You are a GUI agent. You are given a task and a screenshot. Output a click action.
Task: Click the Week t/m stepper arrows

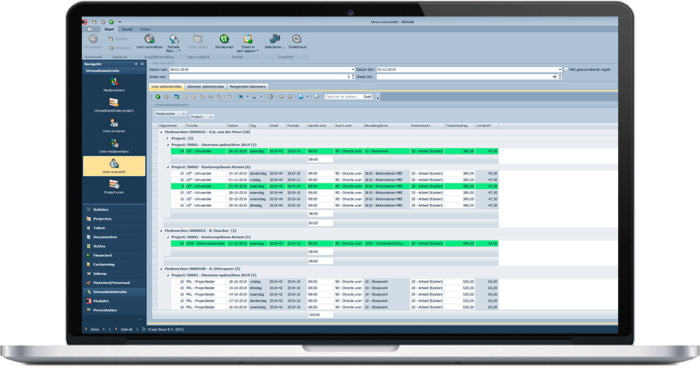560,77
